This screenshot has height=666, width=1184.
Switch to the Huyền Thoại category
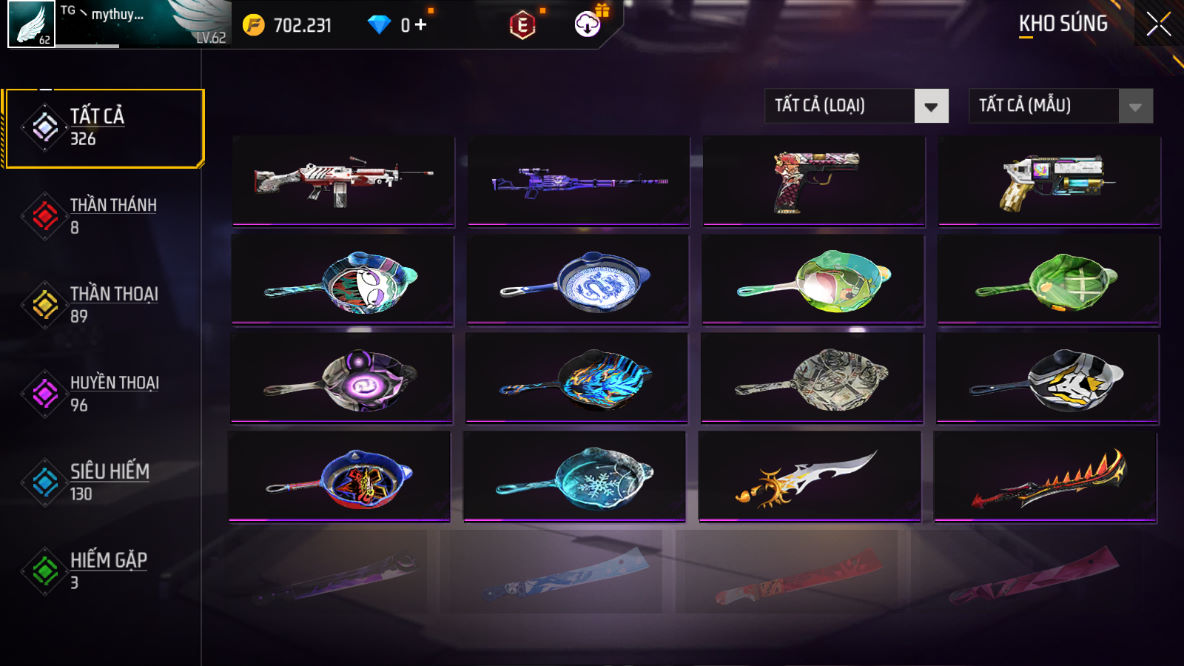tap(104, 393)
